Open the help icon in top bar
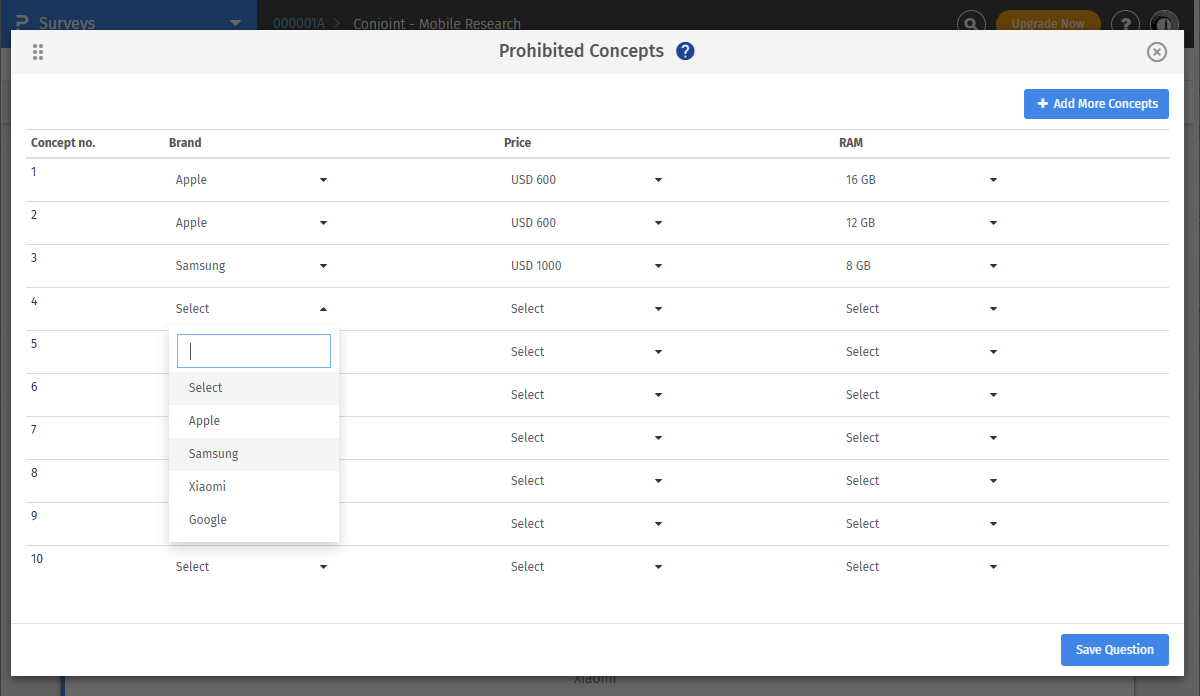The width and height of the screenshot is (1200, 696). pyautogui.click(x=1125, y=23)
